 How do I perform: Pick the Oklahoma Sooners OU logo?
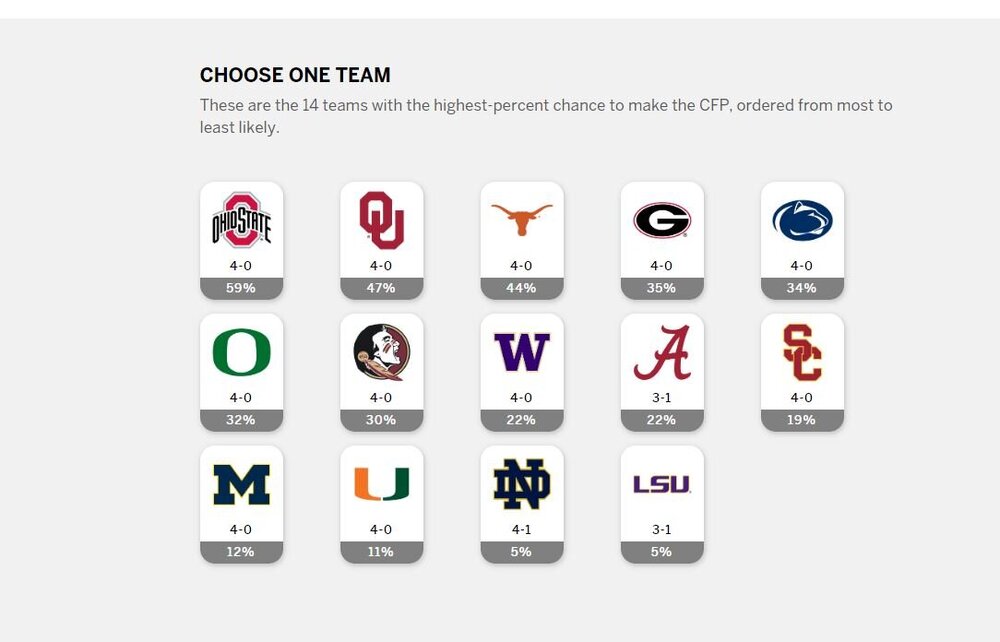pos(382,222)
